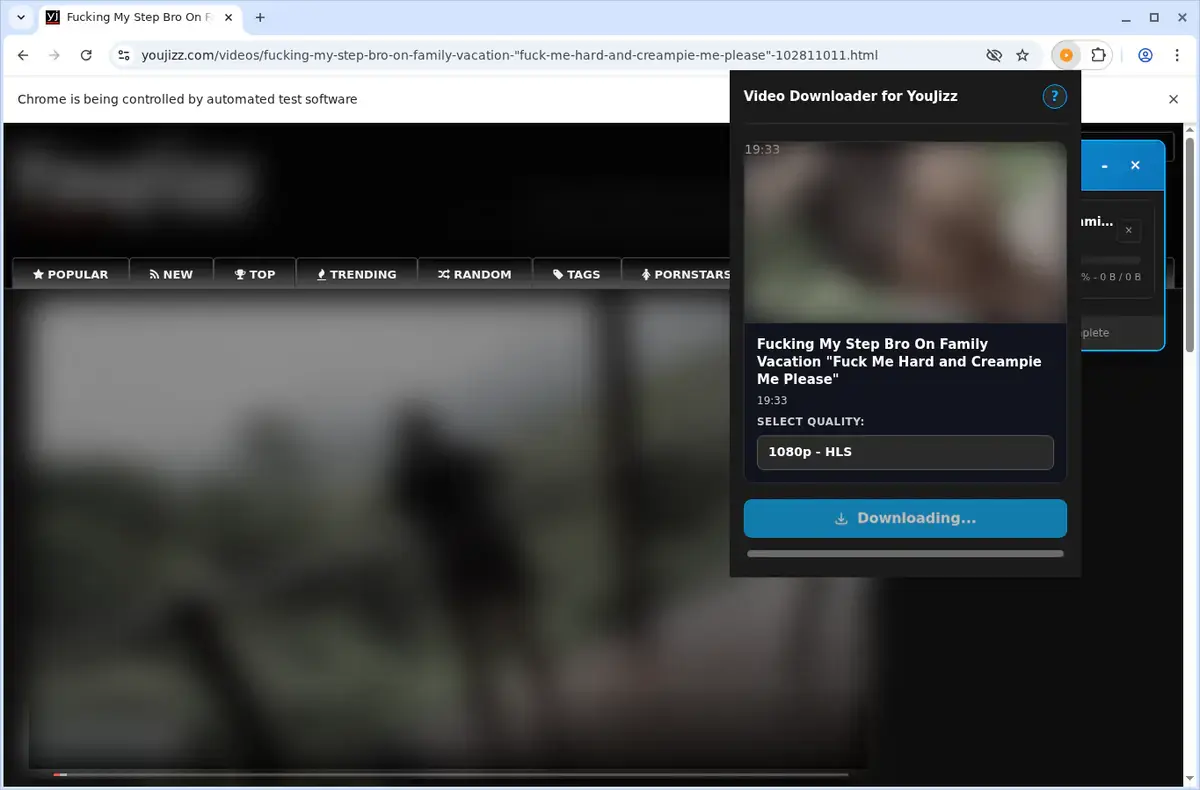The height and width of the screenshot is (790, 1200).
Task: Close the current browser tab
Action: 228,17
